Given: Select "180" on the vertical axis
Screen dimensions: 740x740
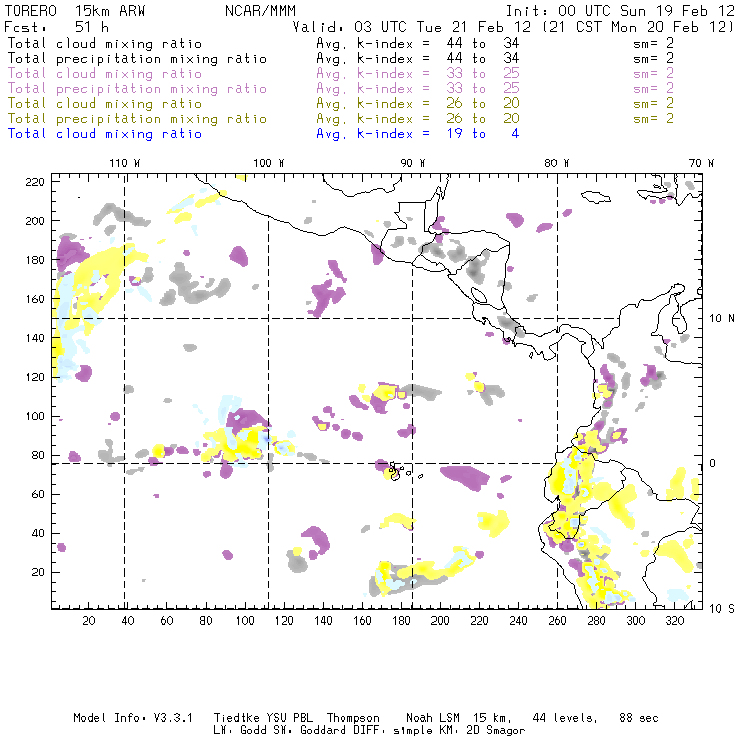Looking at the screenshot, I should [35, 261].
